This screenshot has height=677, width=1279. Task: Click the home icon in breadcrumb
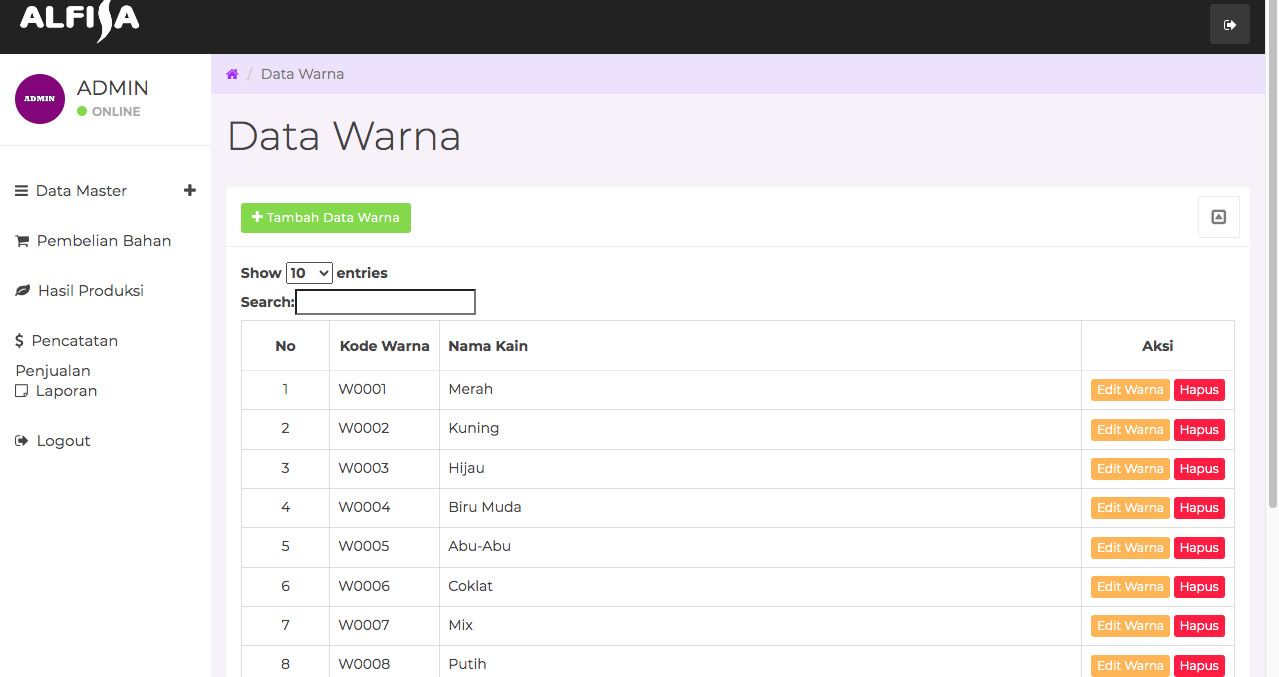tap(232, 74)
